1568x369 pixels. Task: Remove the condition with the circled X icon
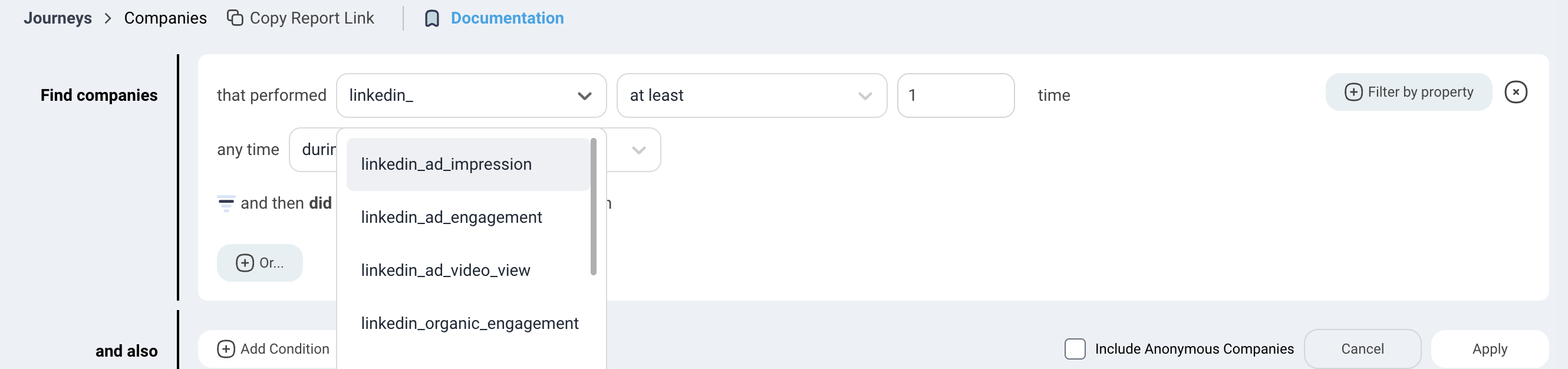pyautogui.click(x=1515, y=92)
